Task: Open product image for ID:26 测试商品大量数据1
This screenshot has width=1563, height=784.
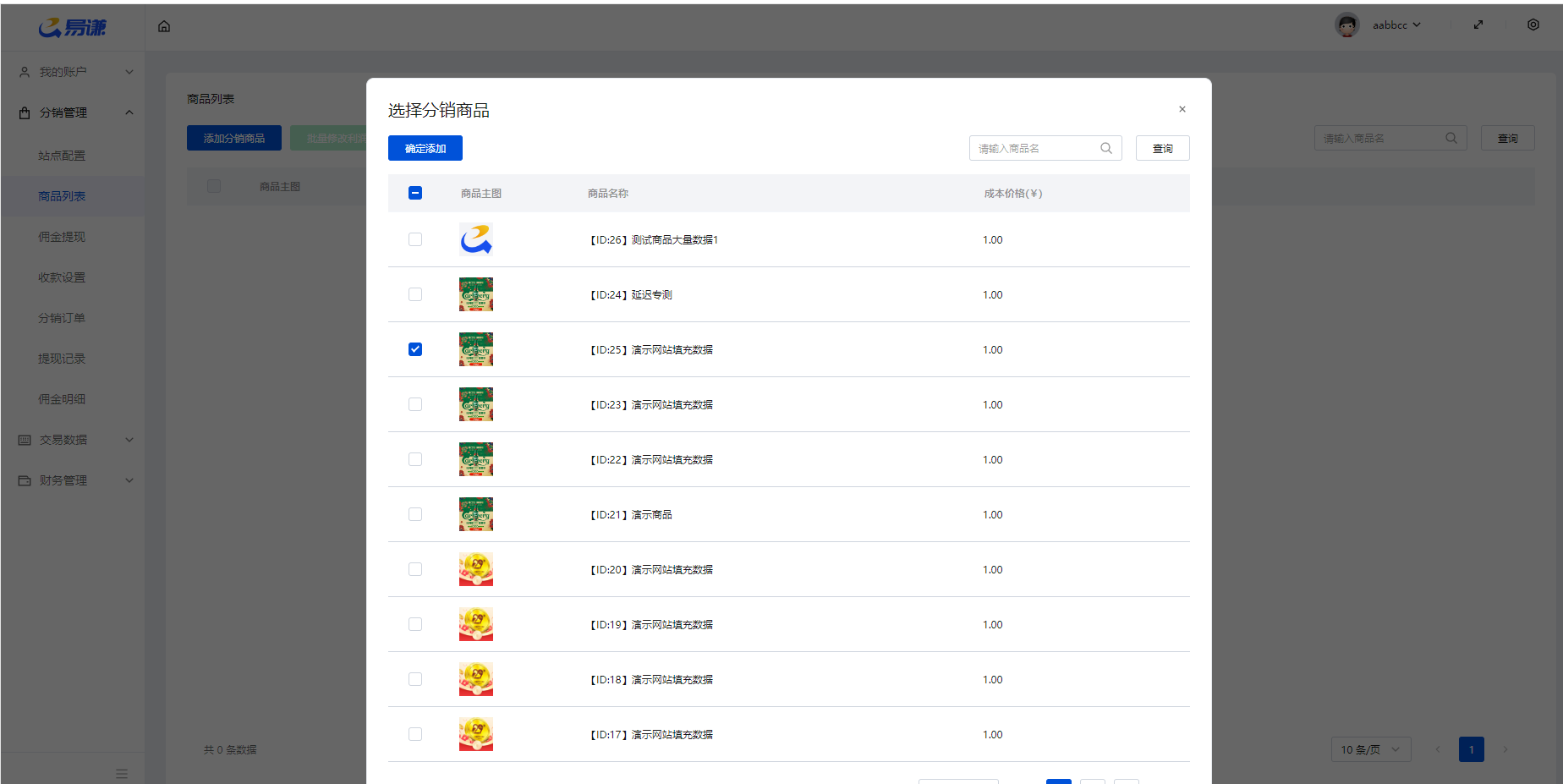Action: (476, 239)
